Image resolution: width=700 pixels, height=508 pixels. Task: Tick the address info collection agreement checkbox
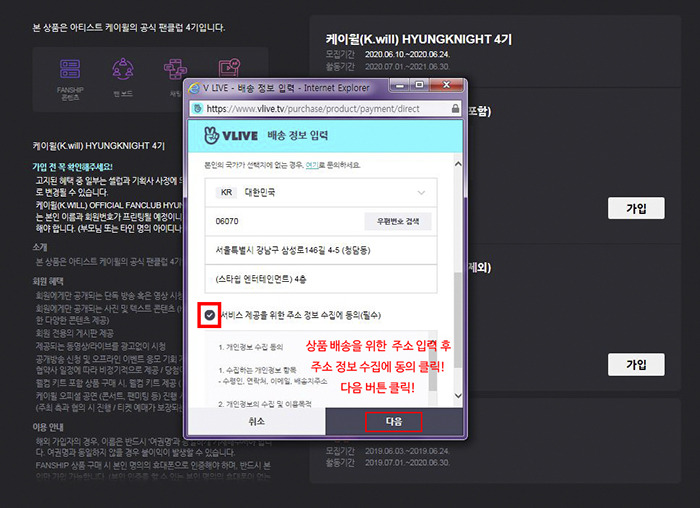pyautogui.click(x=209, y=315)
